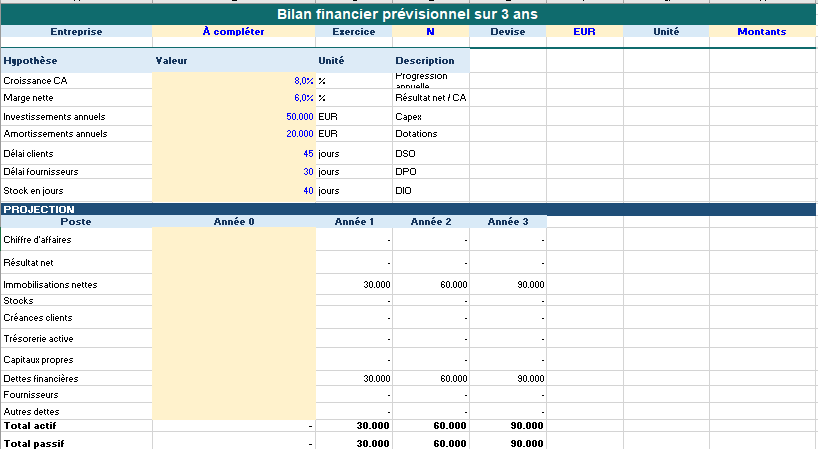Select the 'DIO' description cell

click(430, 190)
